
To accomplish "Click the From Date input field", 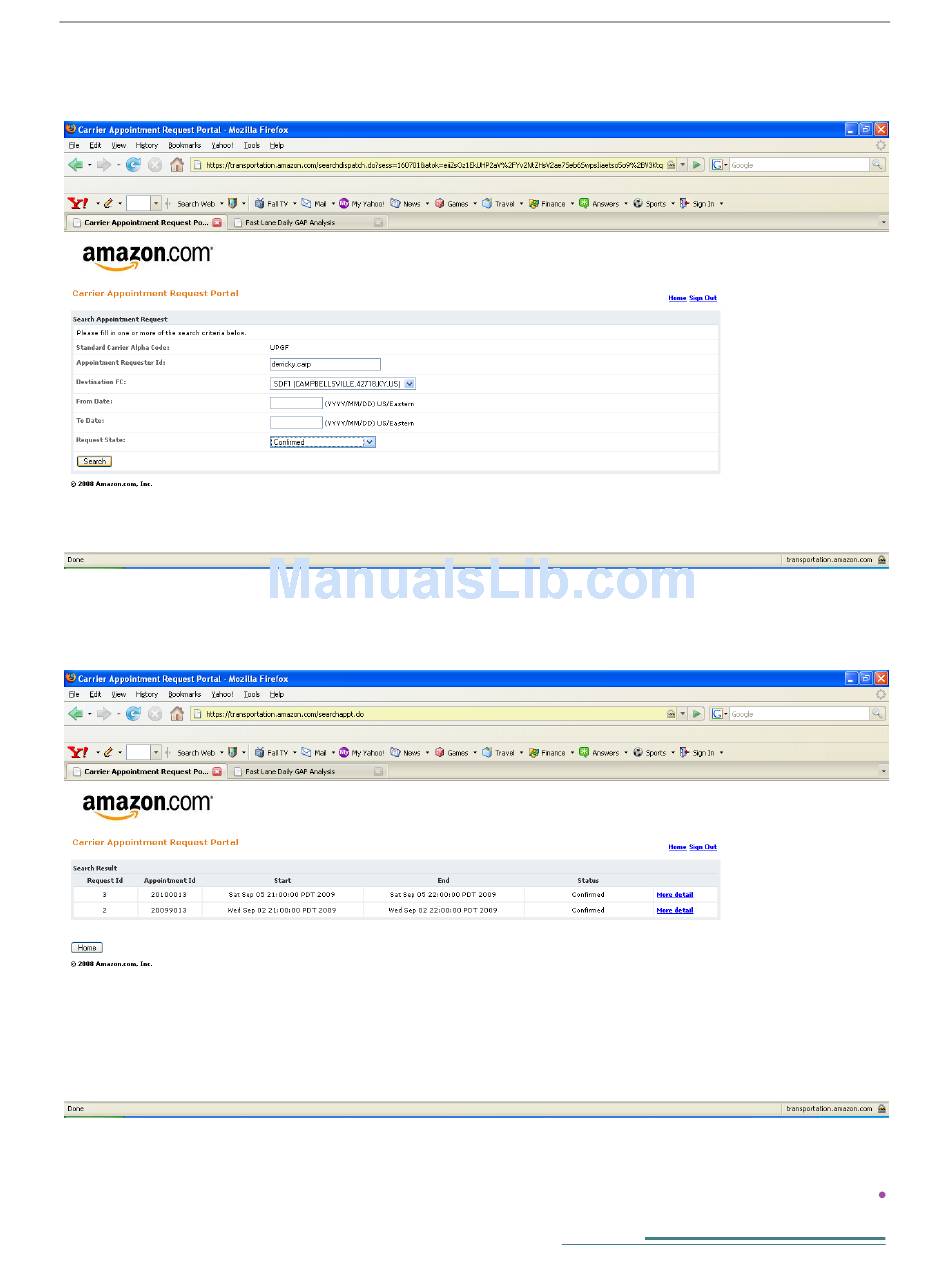I will (x=296, y=403).
